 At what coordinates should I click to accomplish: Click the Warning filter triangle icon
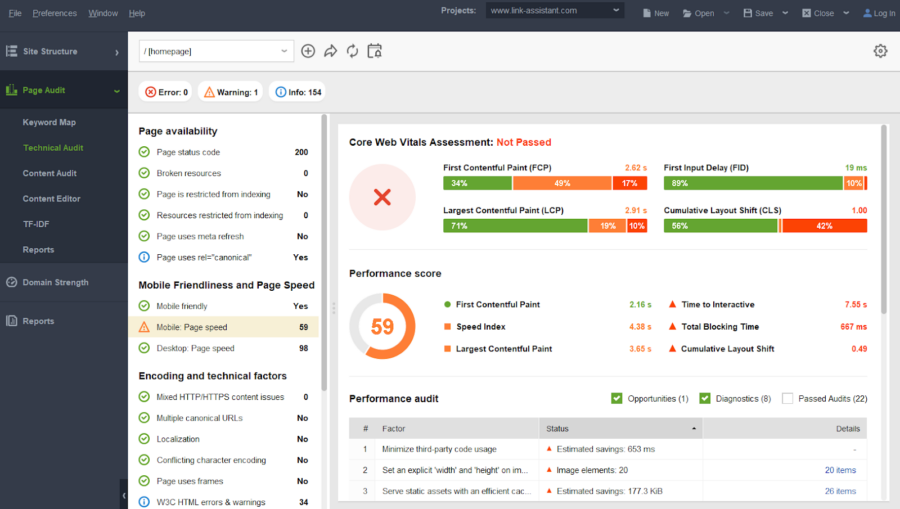(210, 92)
